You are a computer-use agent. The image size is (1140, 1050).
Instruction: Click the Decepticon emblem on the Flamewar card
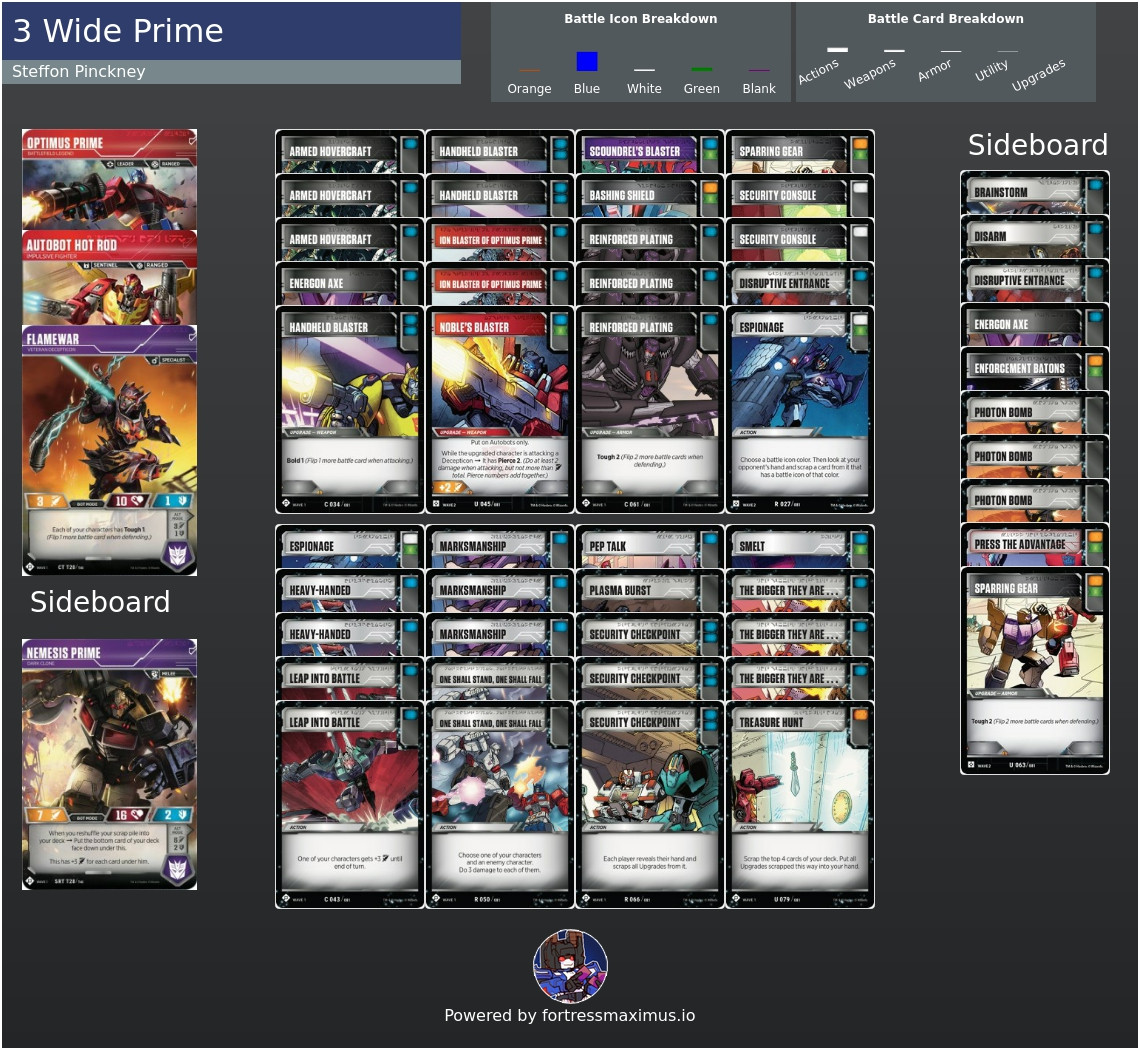[177, 556]
